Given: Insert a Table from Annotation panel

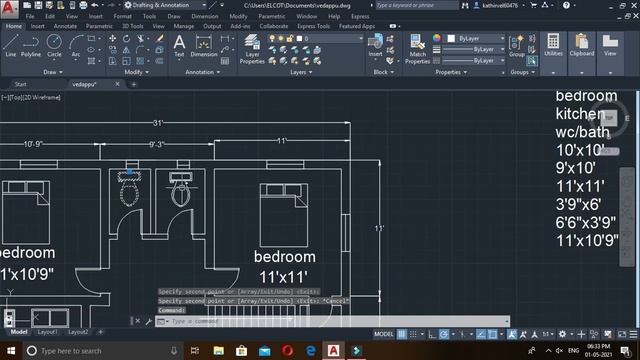Looking at the screenshot, I should (x=225, y=61).
